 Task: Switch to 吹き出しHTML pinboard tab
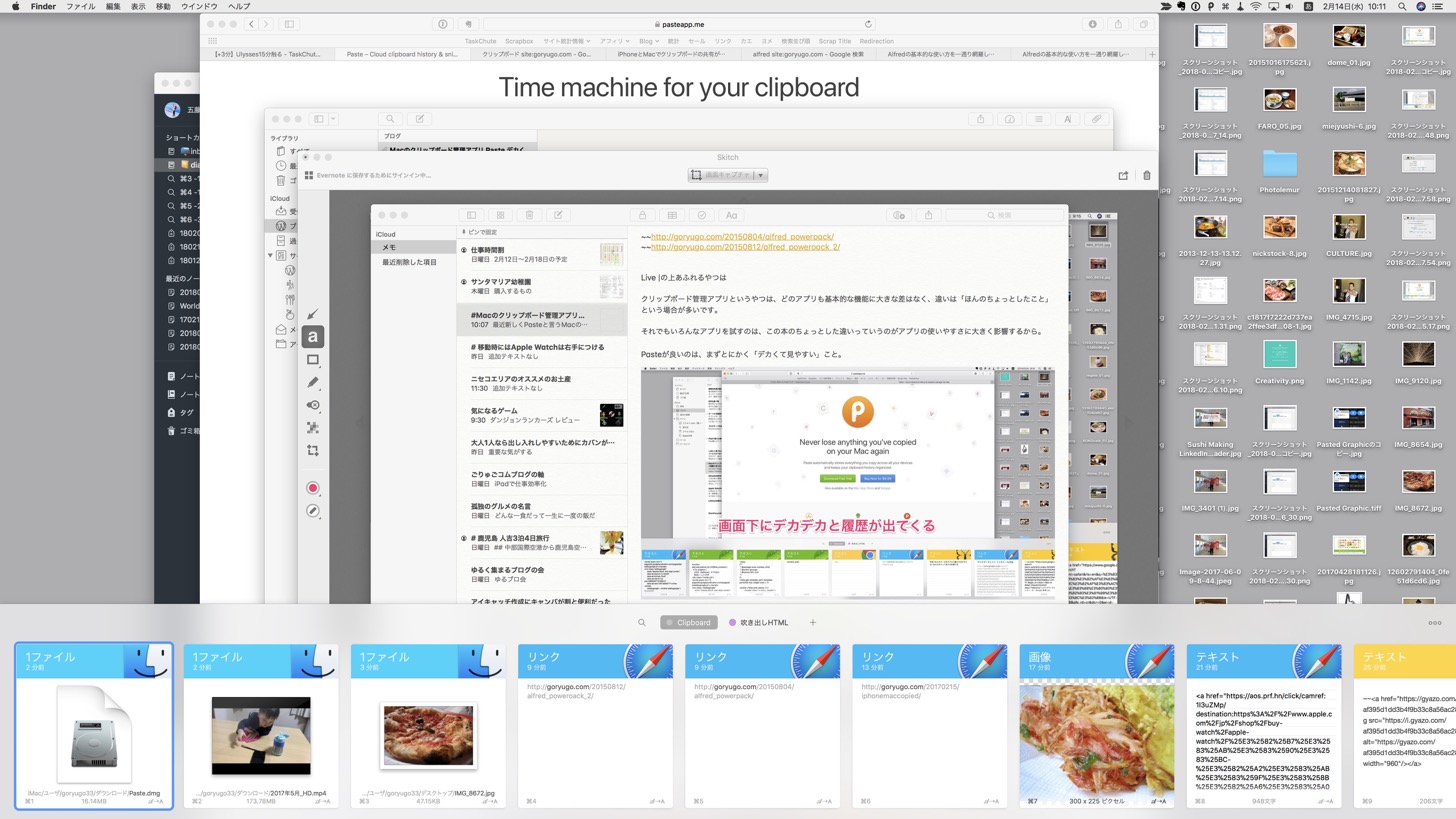759,623
